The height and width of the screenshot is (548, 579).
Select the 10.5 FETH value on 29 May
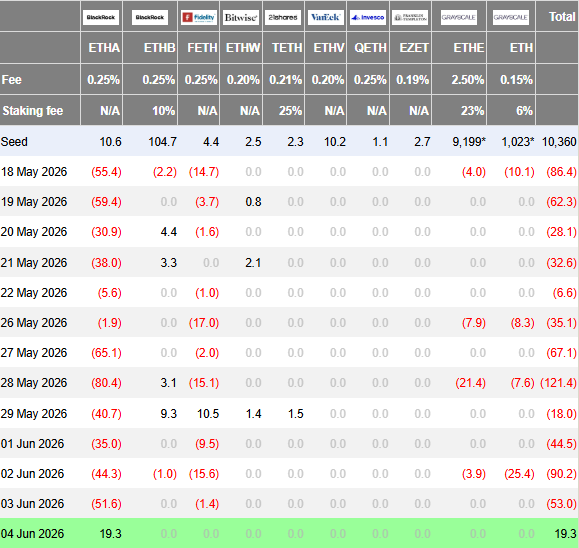point(208,414)
